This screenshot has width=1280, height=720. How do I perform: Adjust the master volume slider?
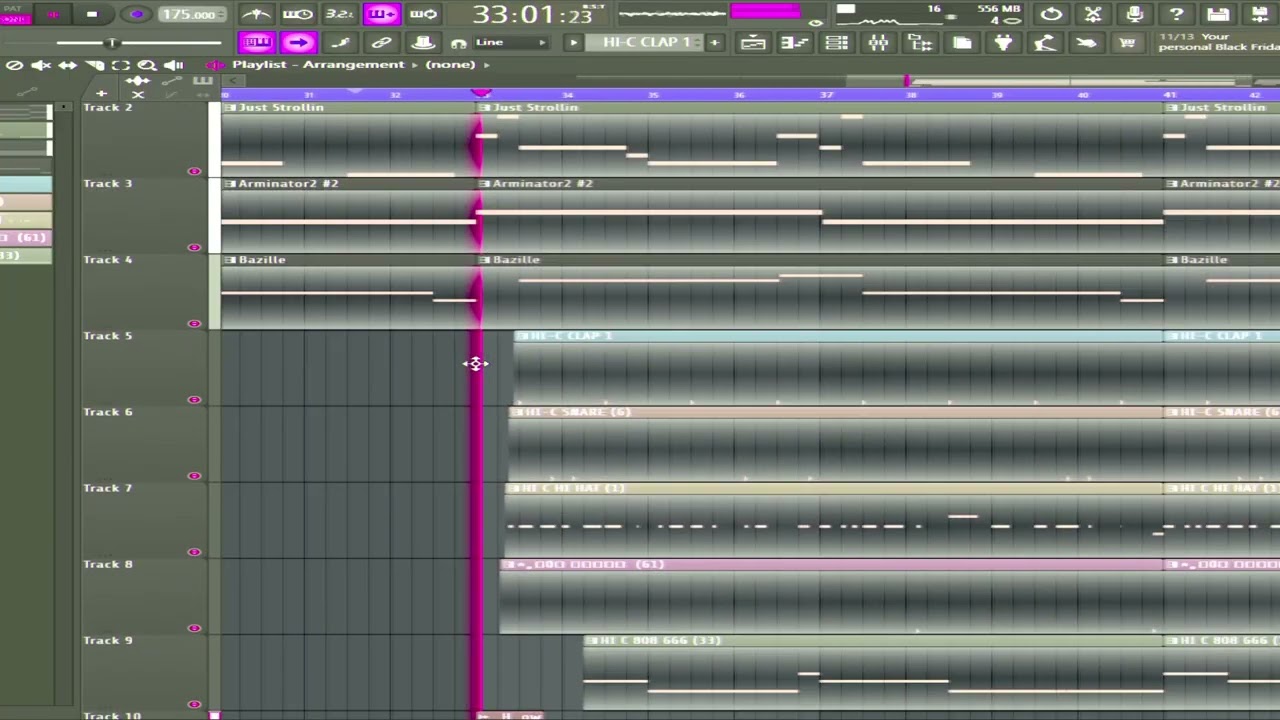(113, 43)
